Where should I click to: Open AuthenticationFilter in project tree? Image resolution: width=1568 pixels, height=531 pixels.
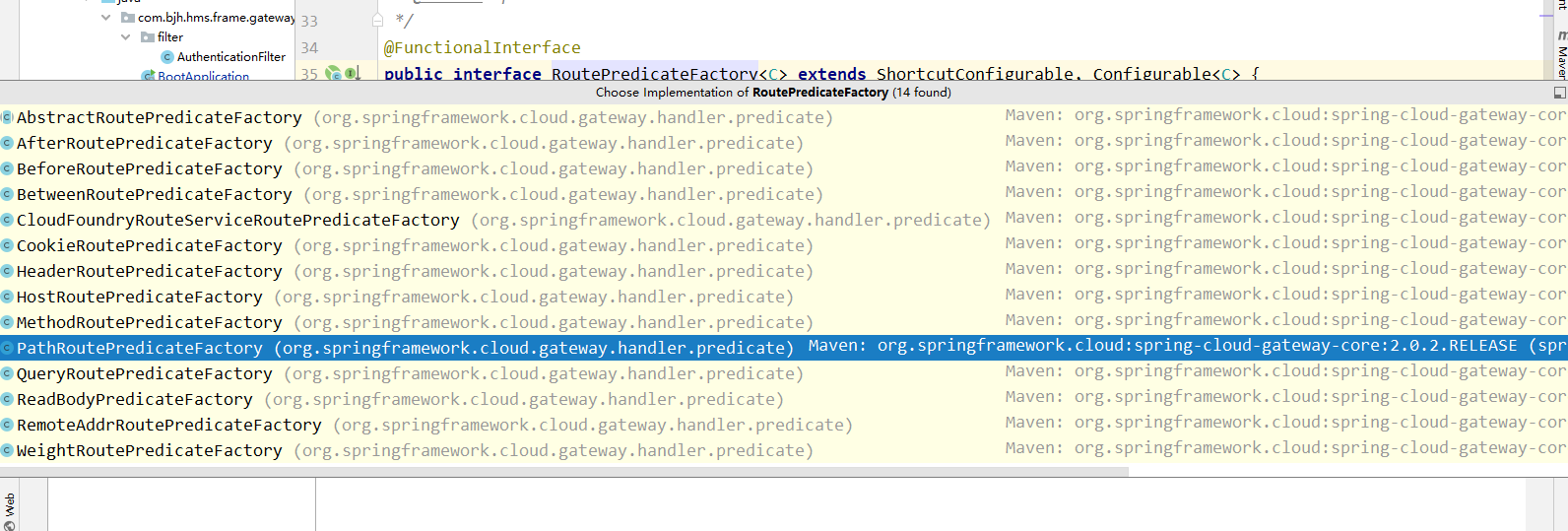click(230, 57)
